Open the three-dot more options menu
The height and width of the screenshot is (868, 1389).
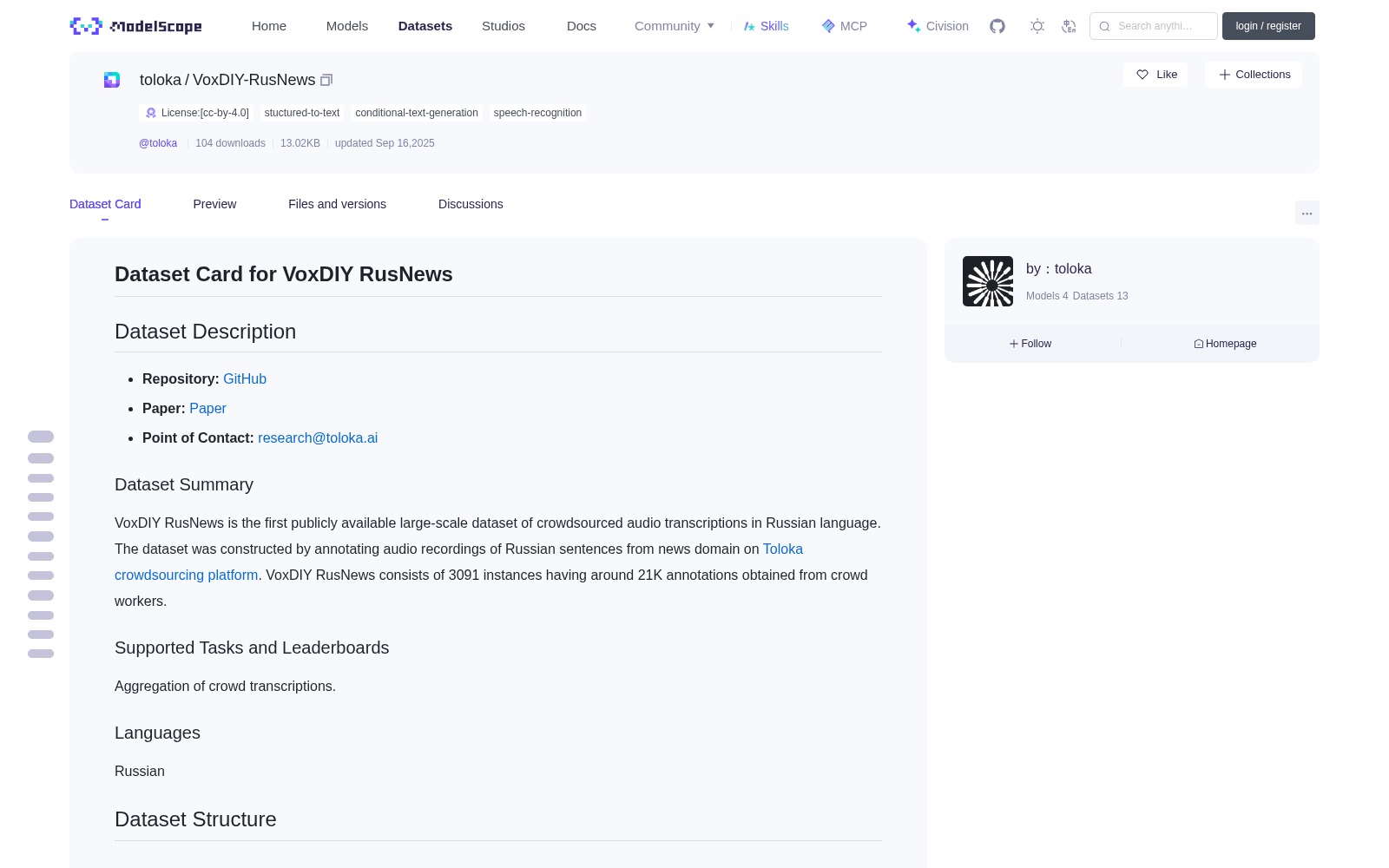(x=1307, y=213)
